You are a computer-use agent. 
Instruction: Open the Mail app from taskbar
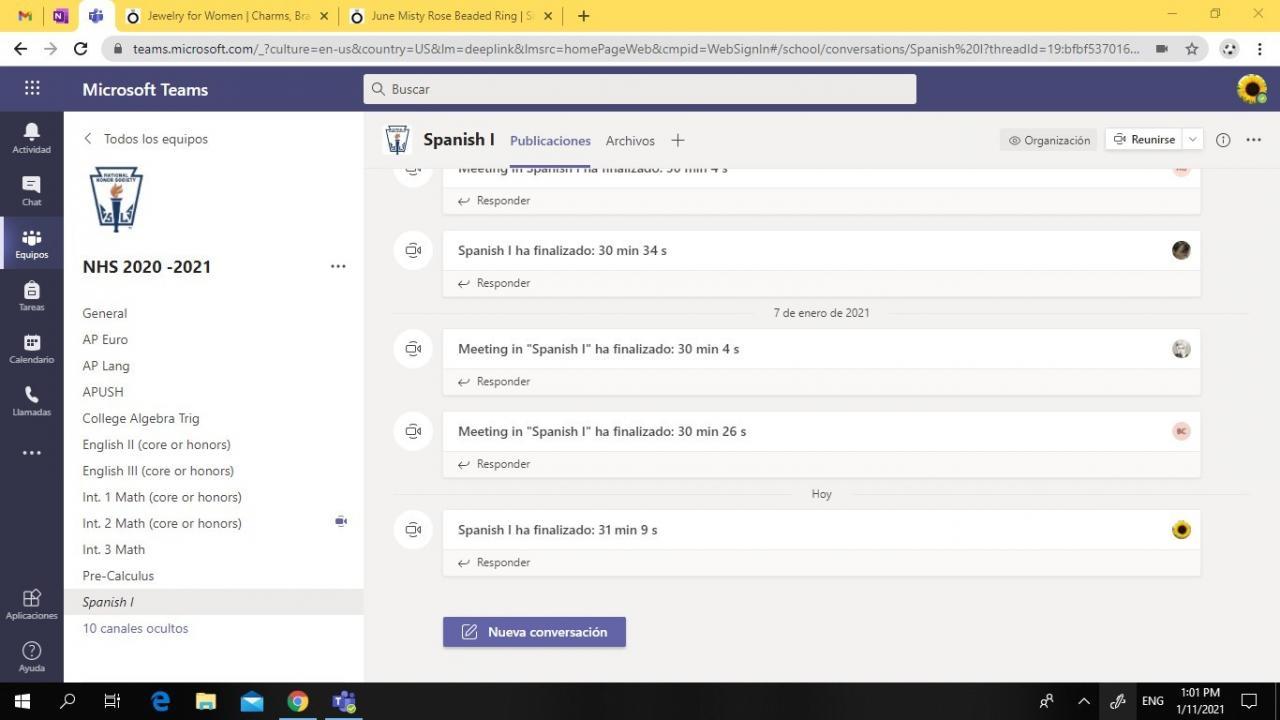click(252, 701)
